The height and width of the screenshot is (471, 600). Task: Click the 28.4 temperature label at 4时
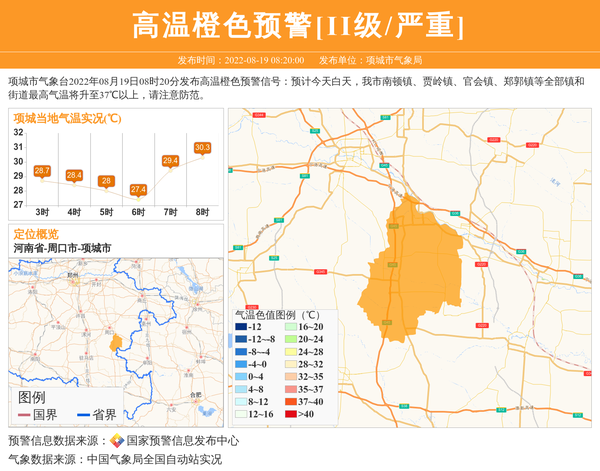point(74,175)
